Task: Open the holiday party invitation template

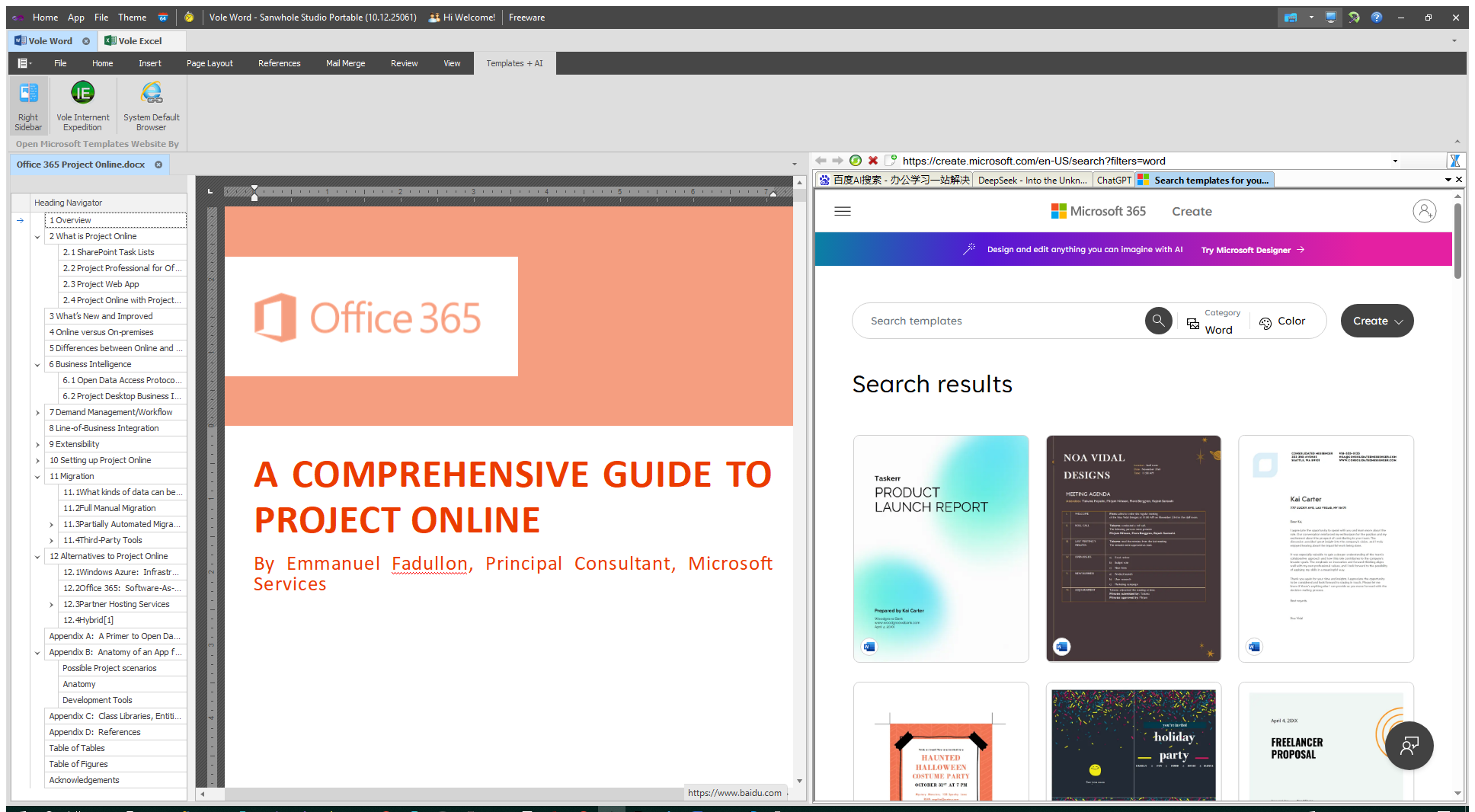Action: 1133,743
